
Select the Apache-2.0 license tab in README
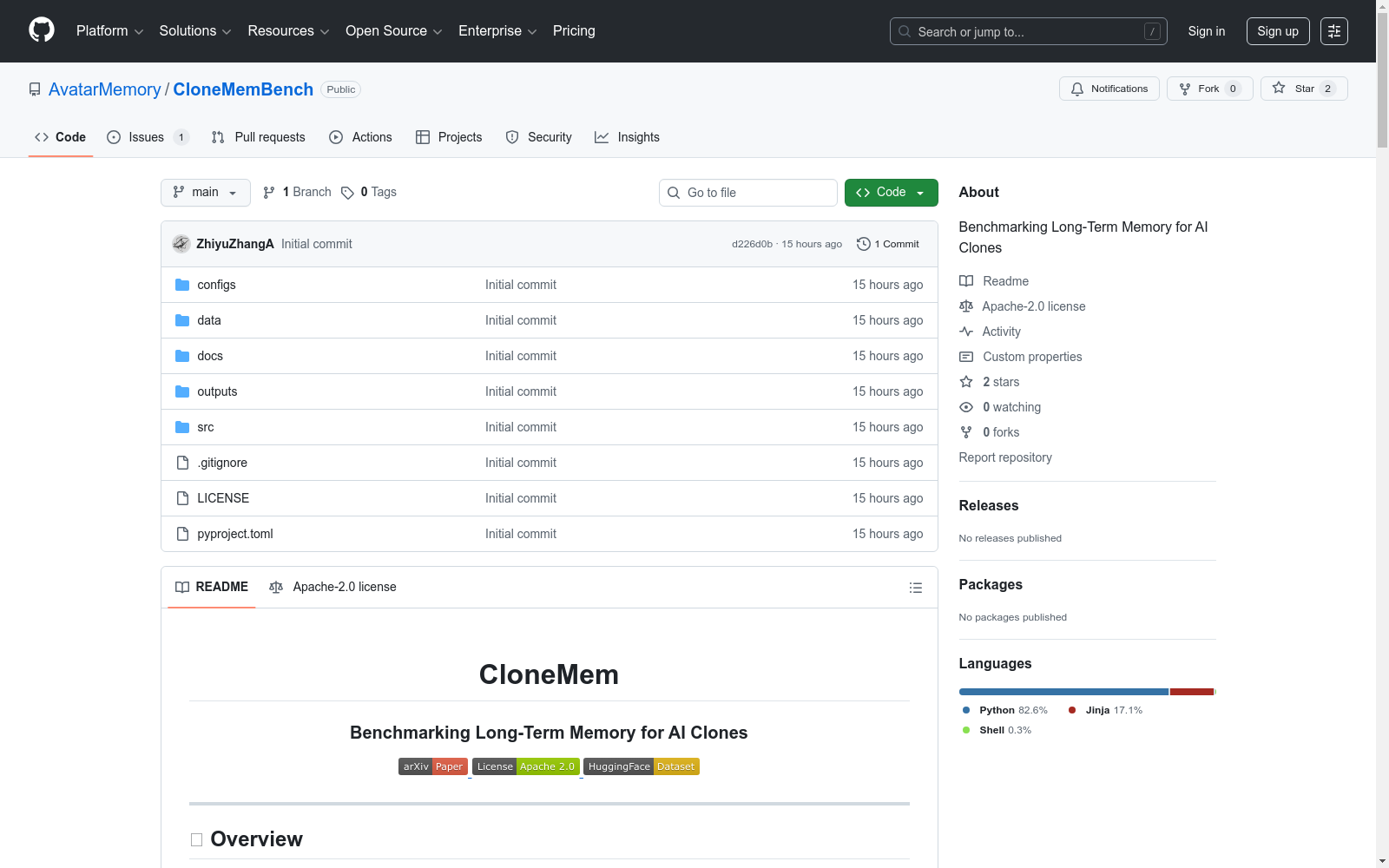coord(332,588)
